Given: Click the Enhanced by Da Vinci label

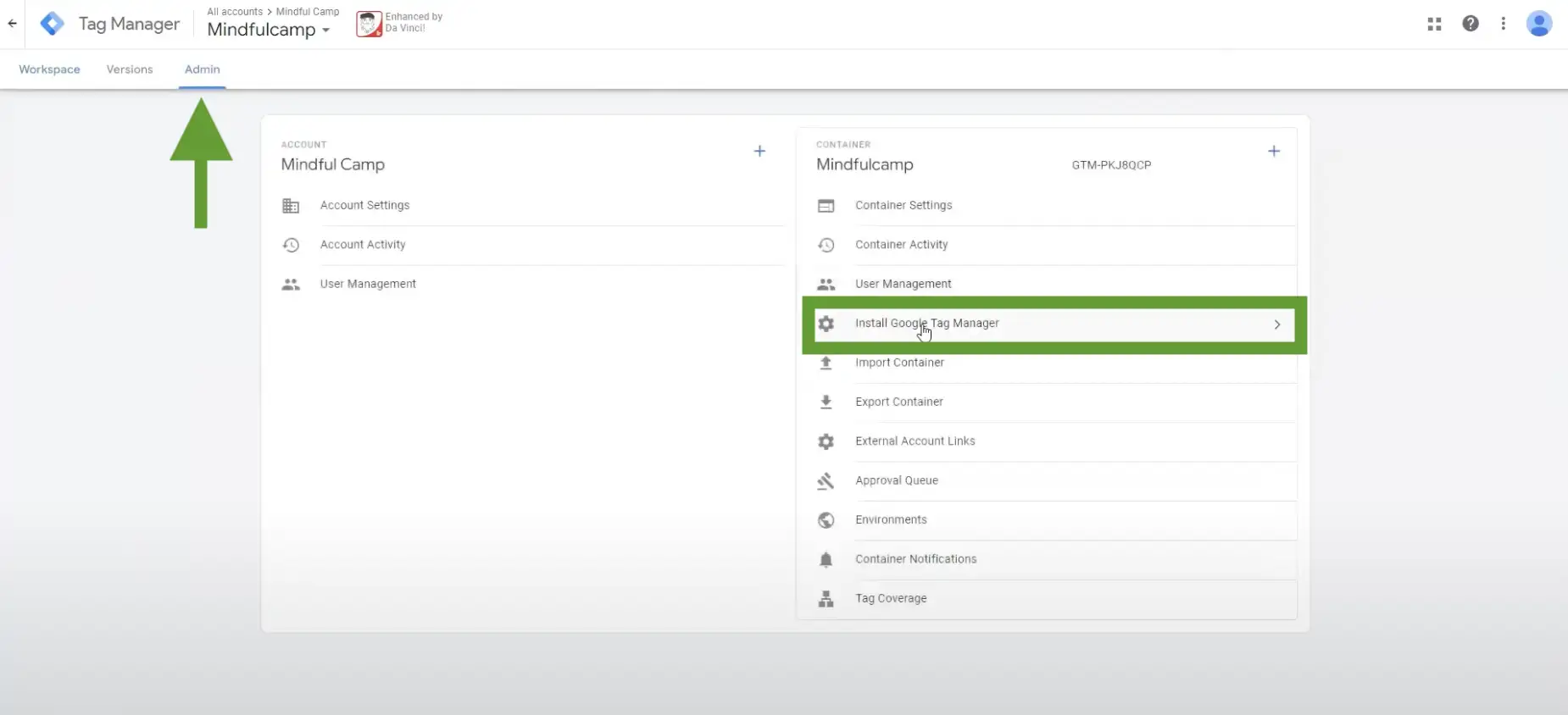Looking at the screenshot, I should click(x=414, y=23).
